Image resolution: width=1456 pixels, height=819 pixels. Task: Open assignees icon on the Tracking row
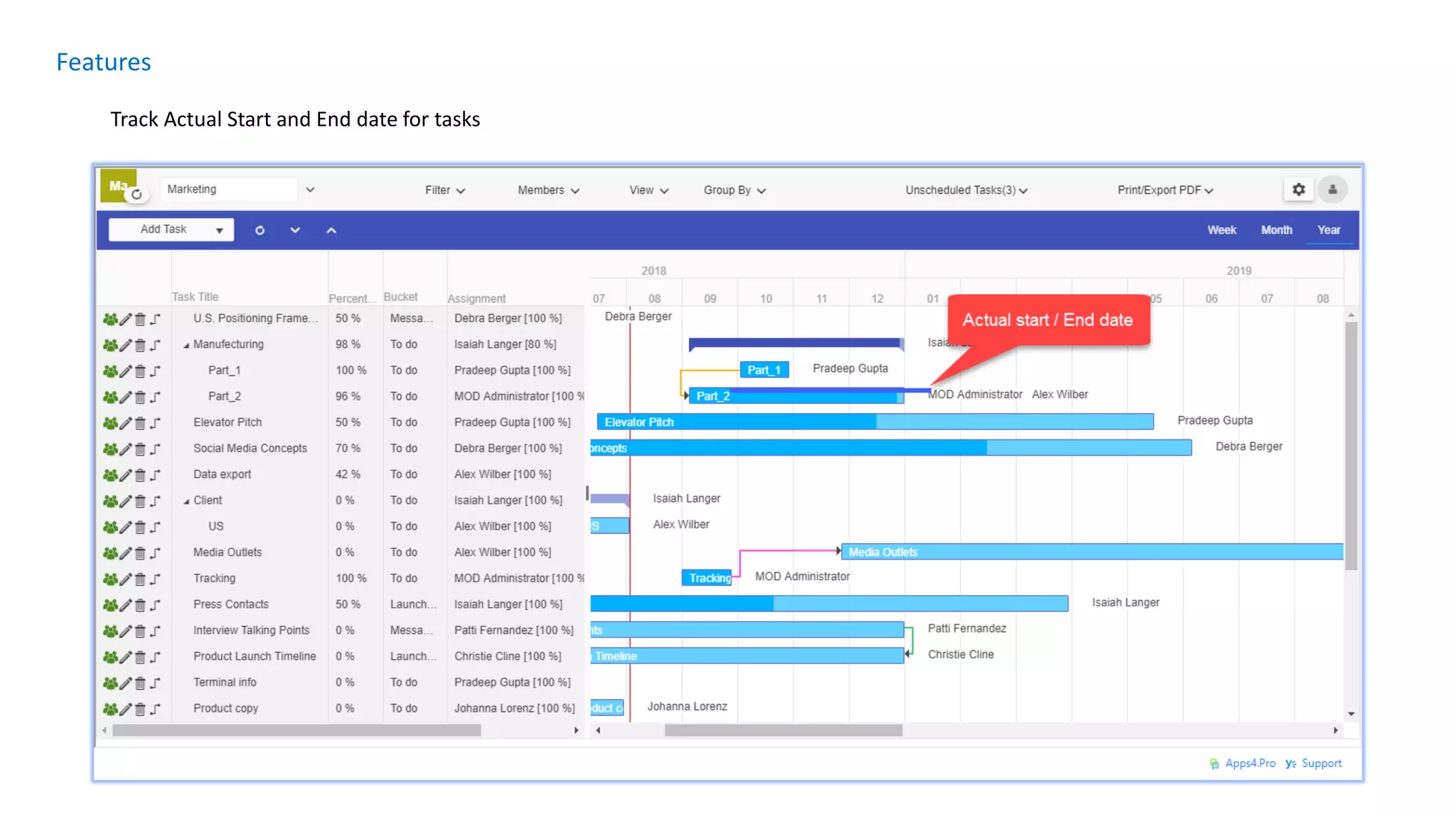110,579
